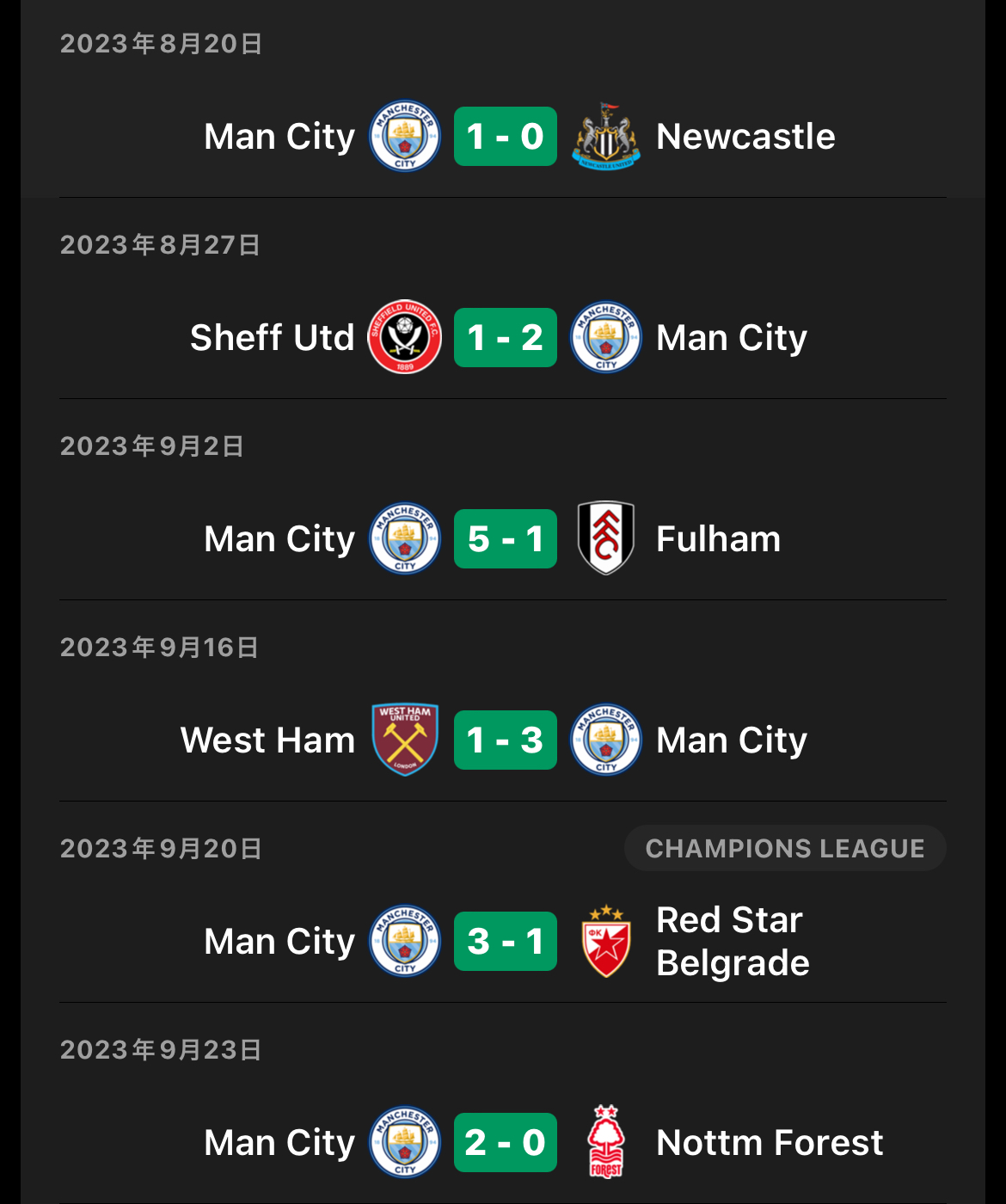Select the West Ham team name
The image size is (1006, 1204).
pyautogui.click(x=267, y=740)
